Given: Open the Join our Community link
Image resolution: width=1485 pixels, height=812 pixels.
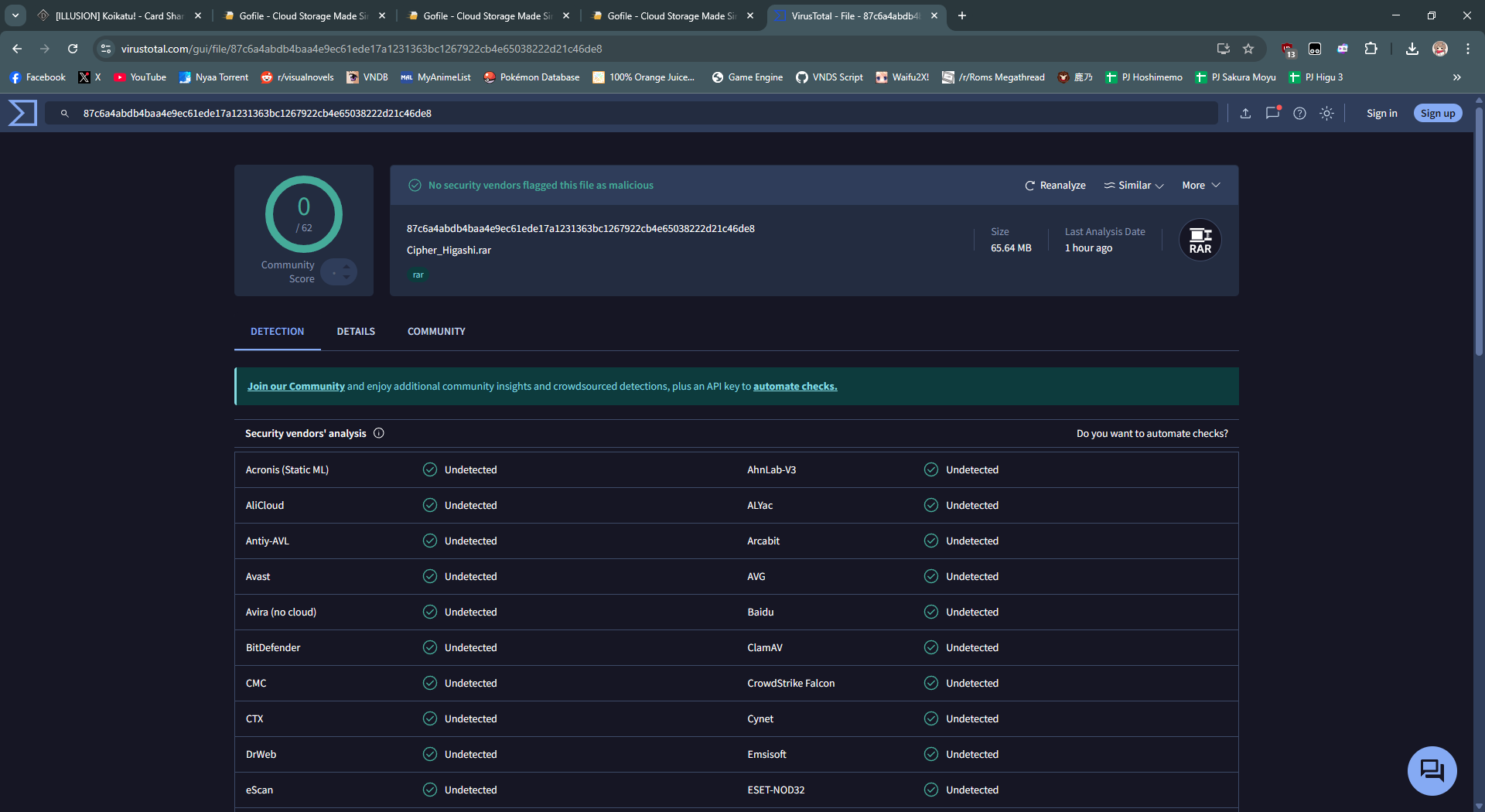Looking at the screenshot, I should [295, 386].
